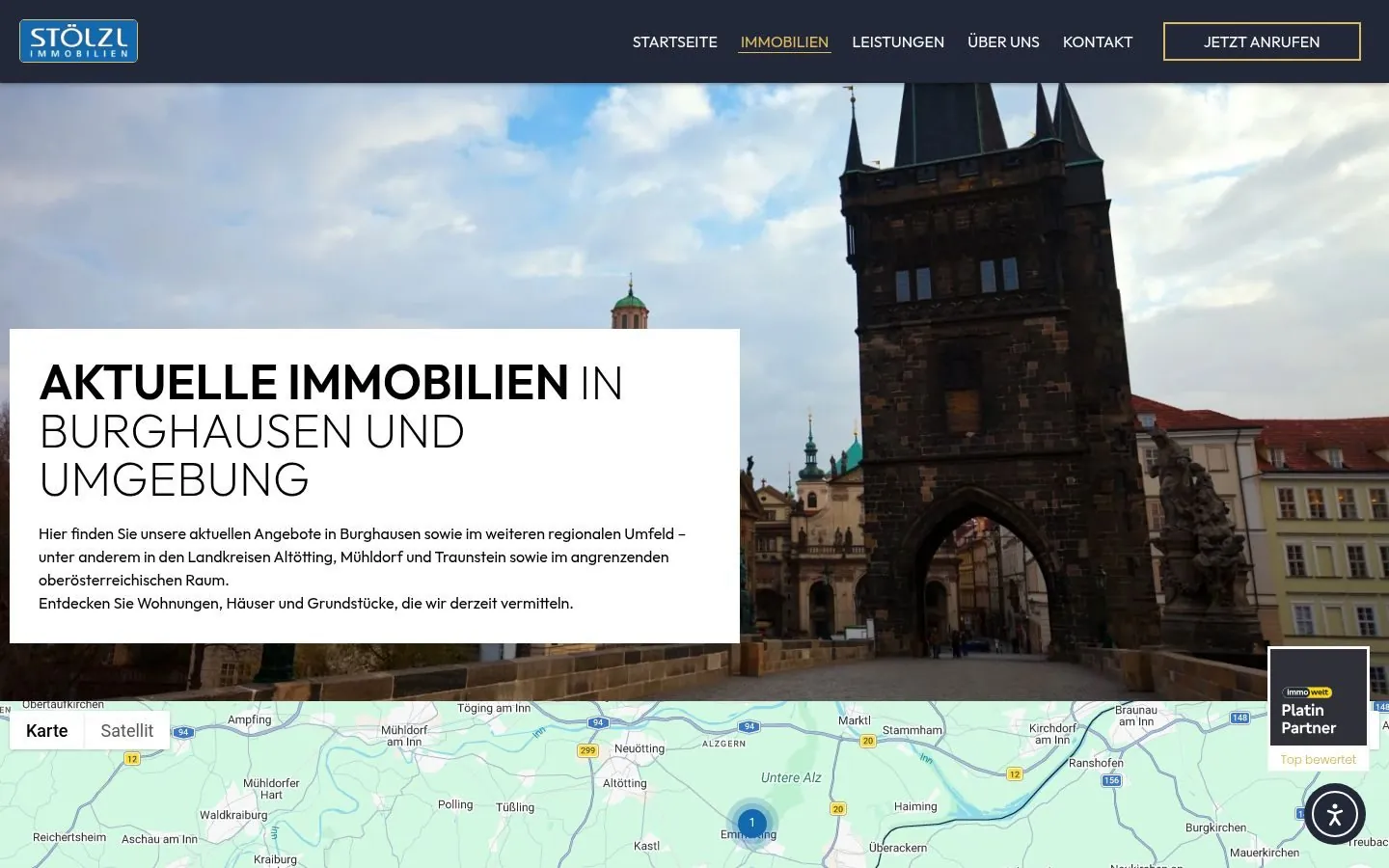
Task: Click Mühldorf am Inn on the map
Action: (404, 736)
